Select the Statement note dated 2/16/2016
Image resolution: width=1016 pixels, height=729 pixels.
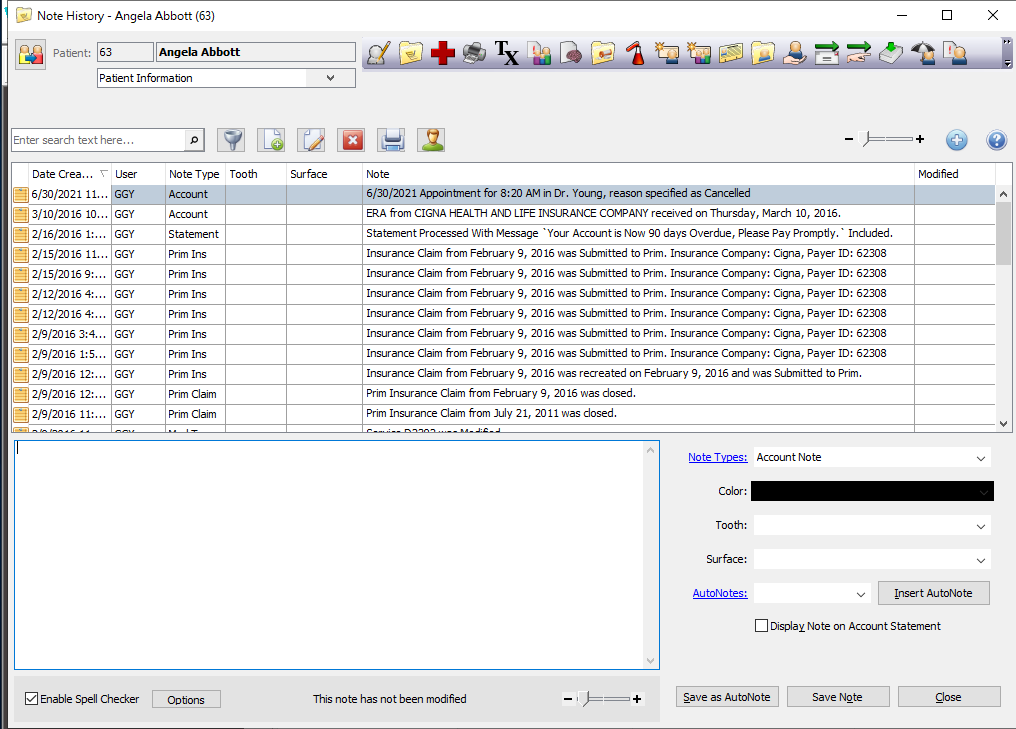503,234
